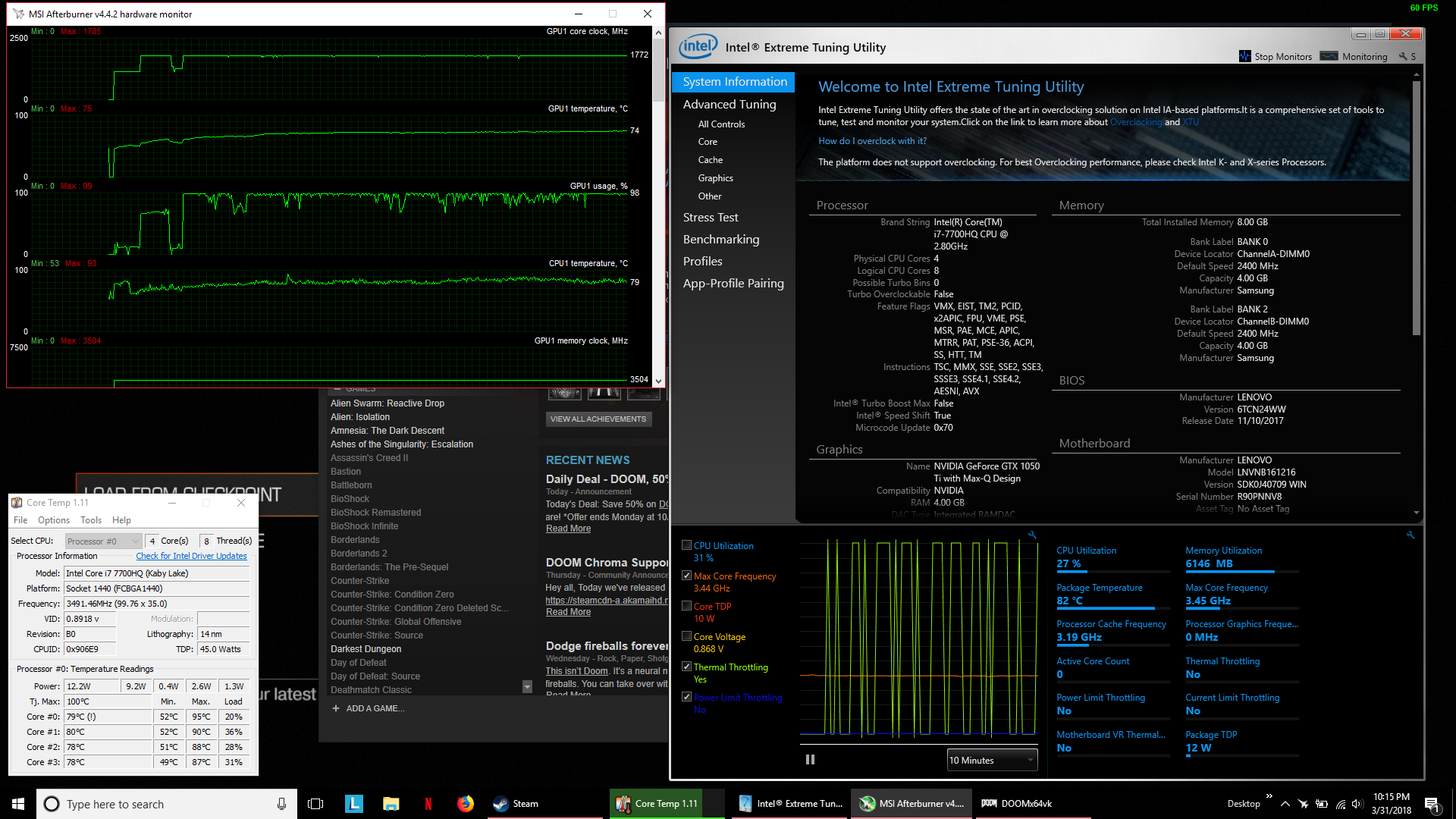
Task: Click the View All Achievements button
Action: click(x=598, y=419)
